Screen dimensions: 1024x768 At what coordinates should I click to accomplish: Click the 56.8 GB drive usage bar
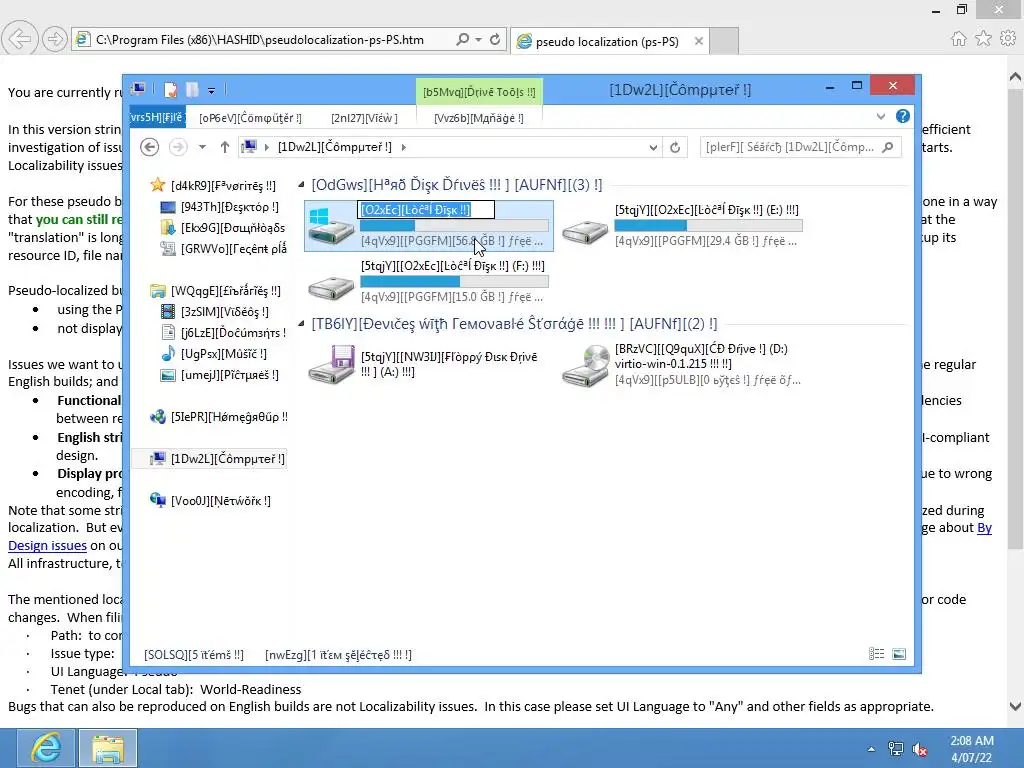pyautogui.click(x=455, y=225)
